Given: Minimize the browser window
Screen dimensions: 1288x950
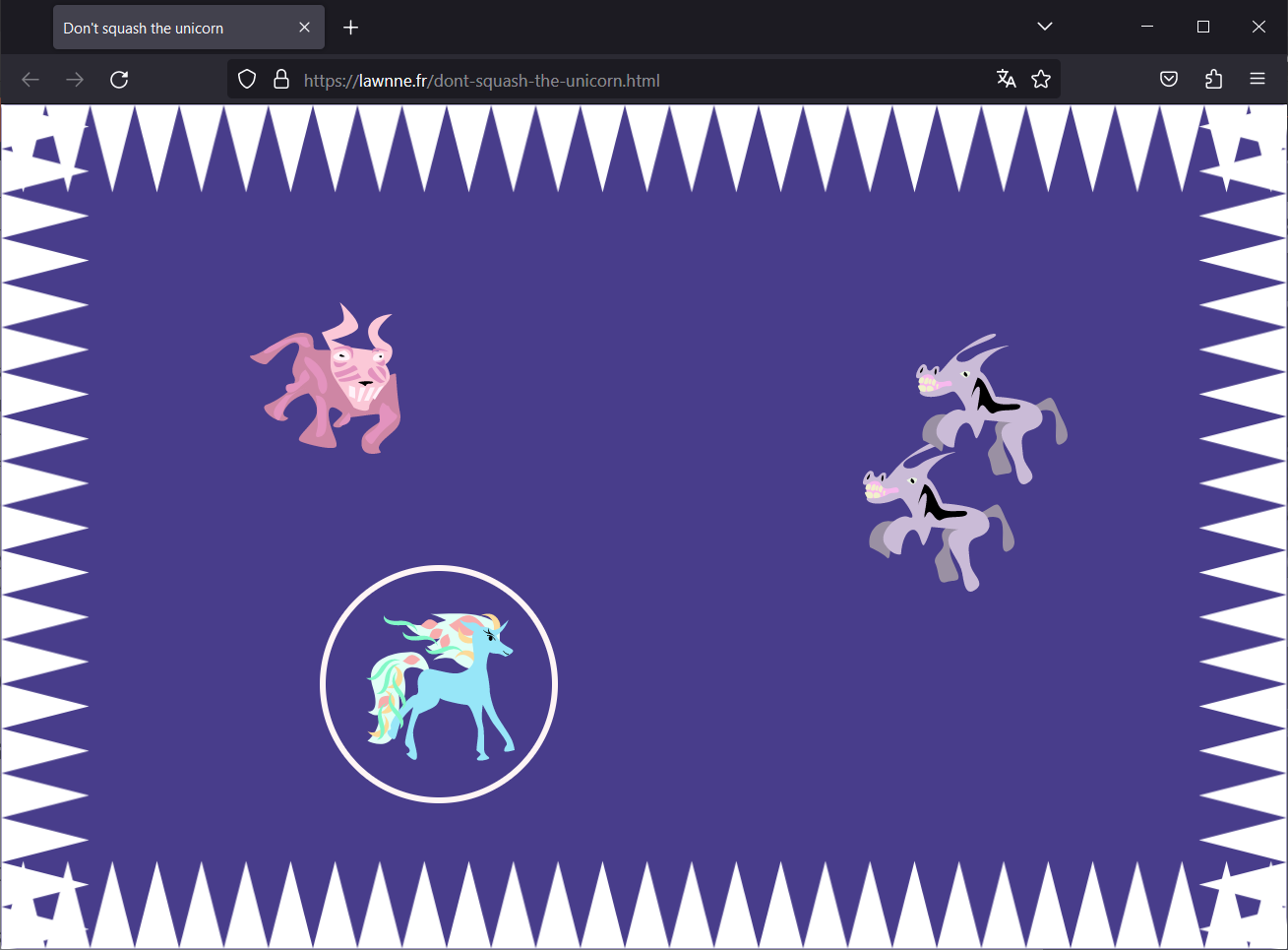Looking at the screenshot, I should 1146,27.
